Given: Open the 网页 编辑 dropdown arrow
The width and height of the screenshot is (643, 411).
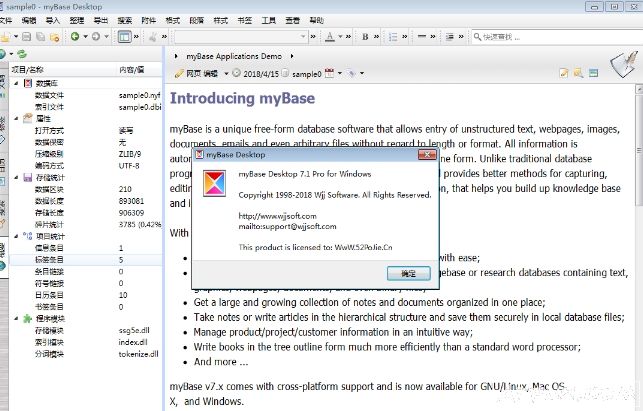Looking at the screenshot, I should pyautogui.click(x=226, y=74).
